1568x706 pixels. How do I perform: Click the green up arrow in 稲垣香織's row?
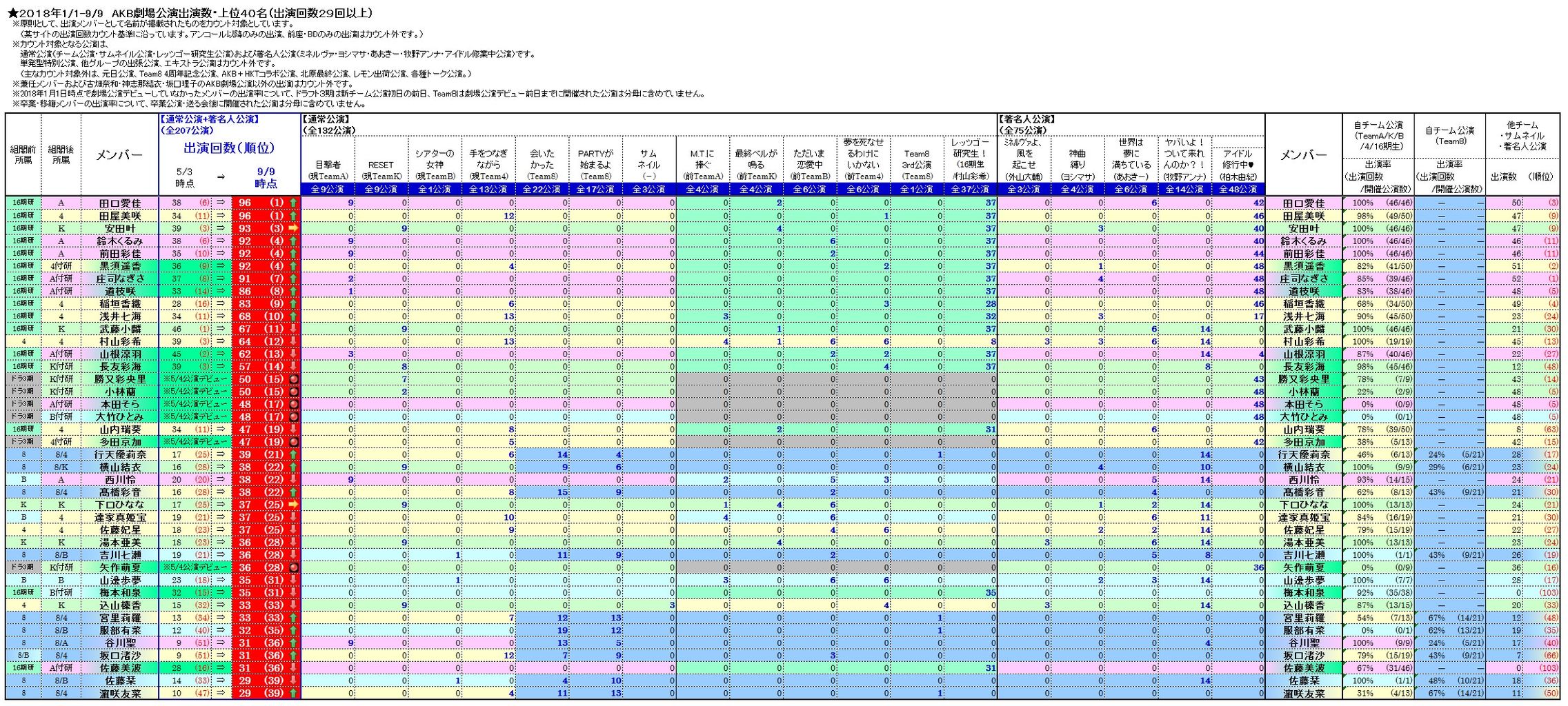click(293, 303)
